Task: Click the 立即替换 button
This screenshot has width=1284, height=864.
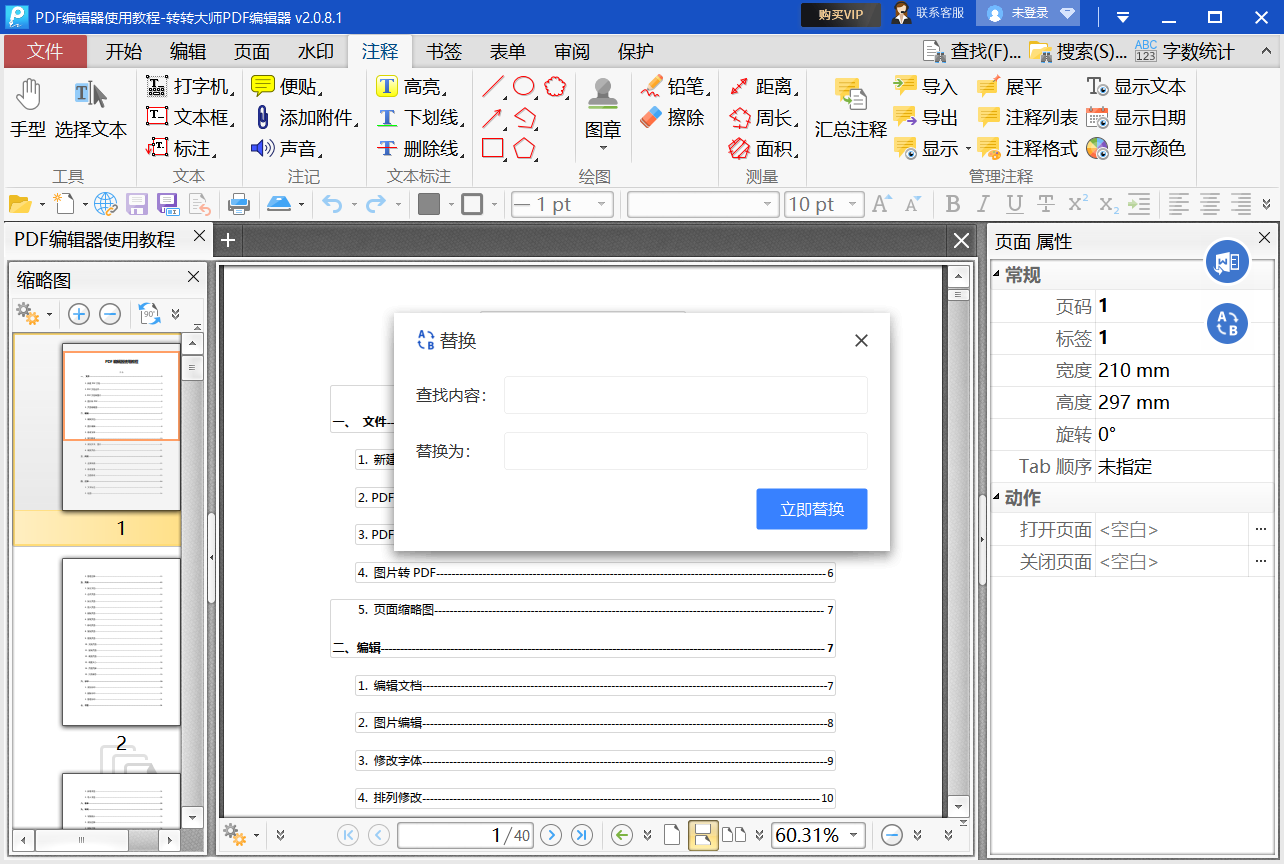Action: 811,509
